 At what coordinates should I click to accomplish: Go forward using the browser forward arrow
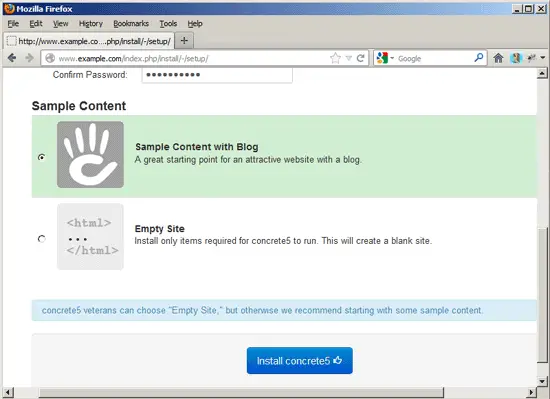pos(29,58)
